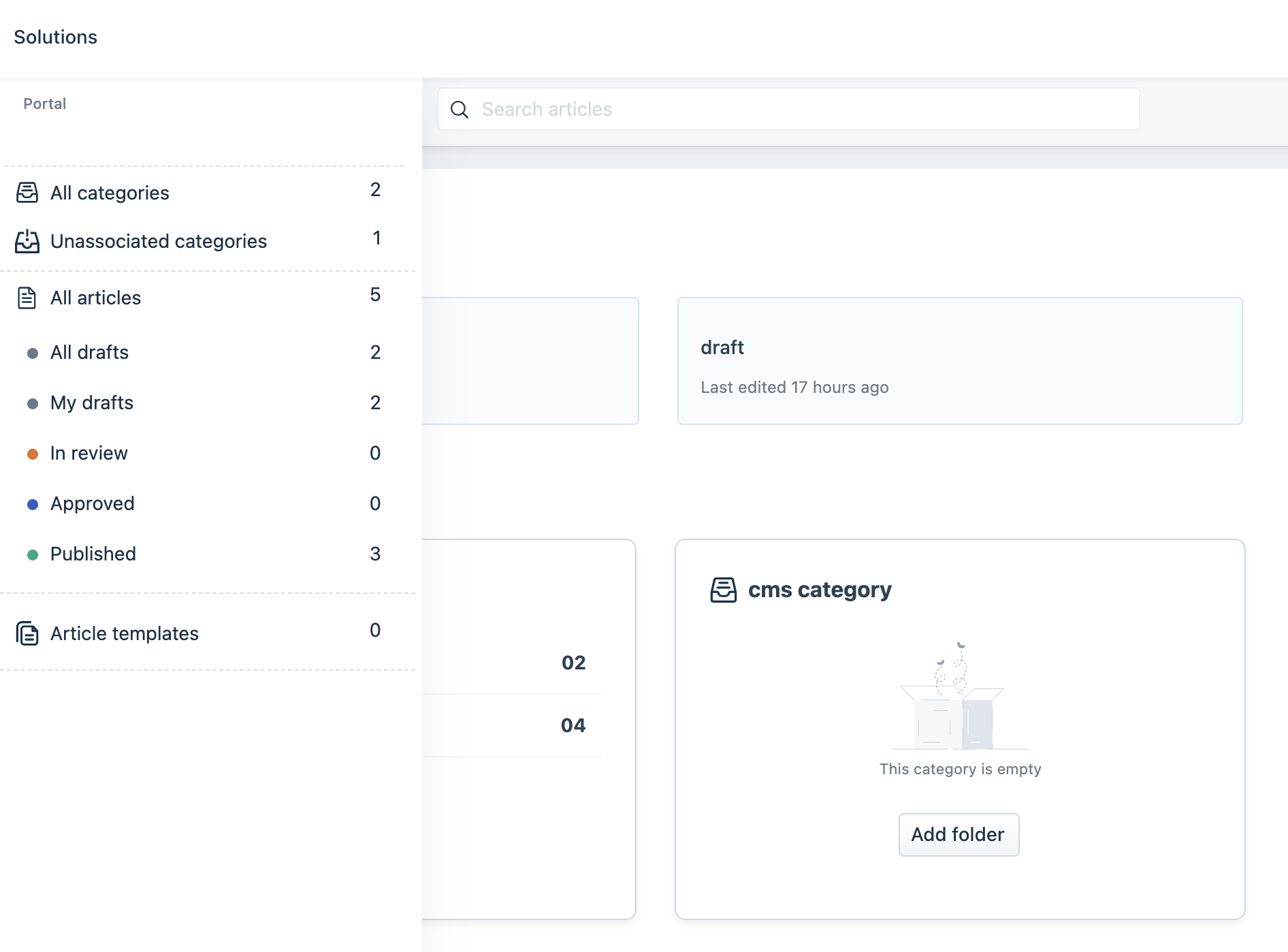
Task: Show Unassociated categories list
Action: click(x=159, y=241)
